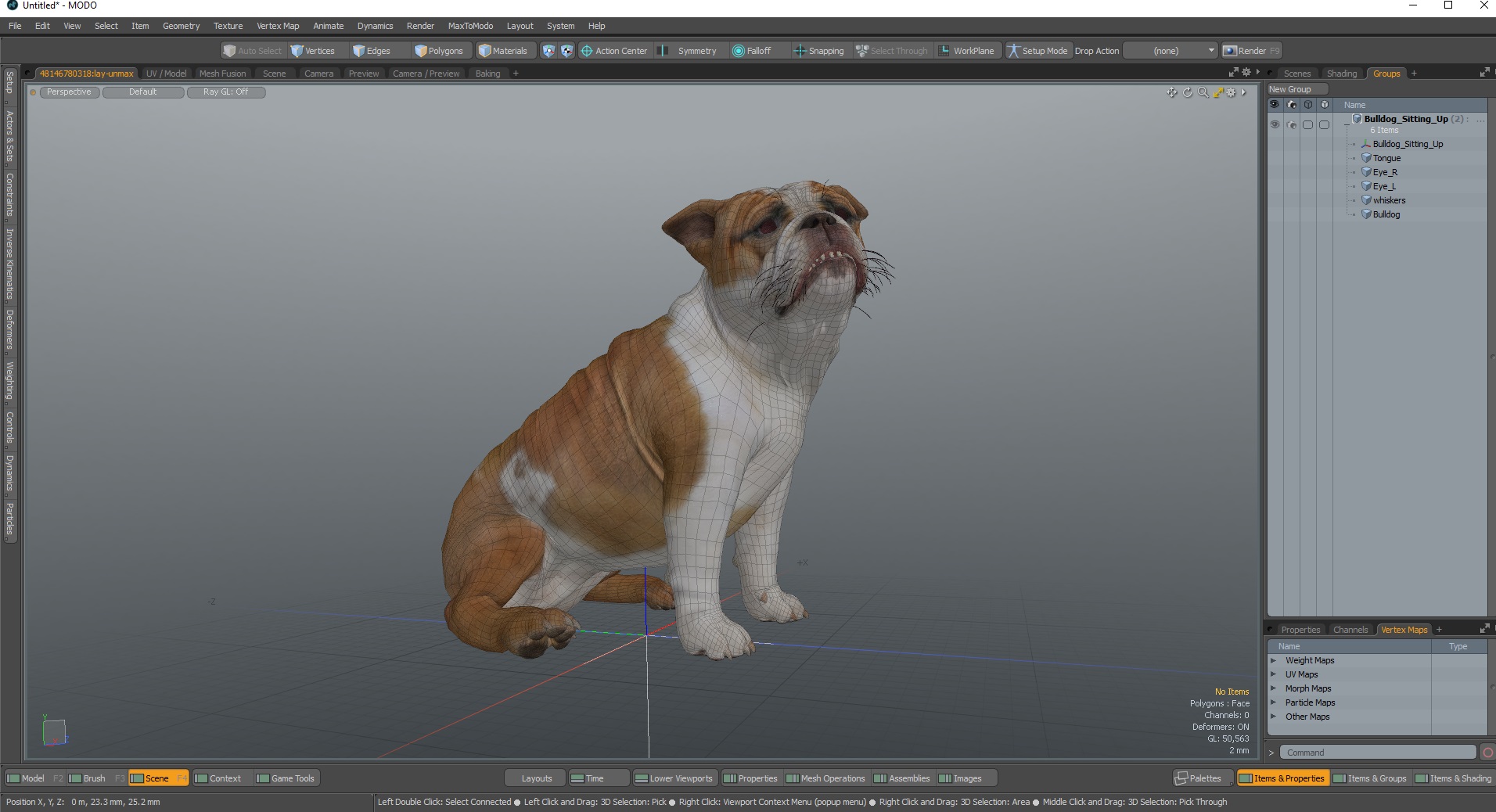The width and height of the screenshot is (1496, 812).
Task: Switch to the Shading tab
Action: coord(1341,74)
